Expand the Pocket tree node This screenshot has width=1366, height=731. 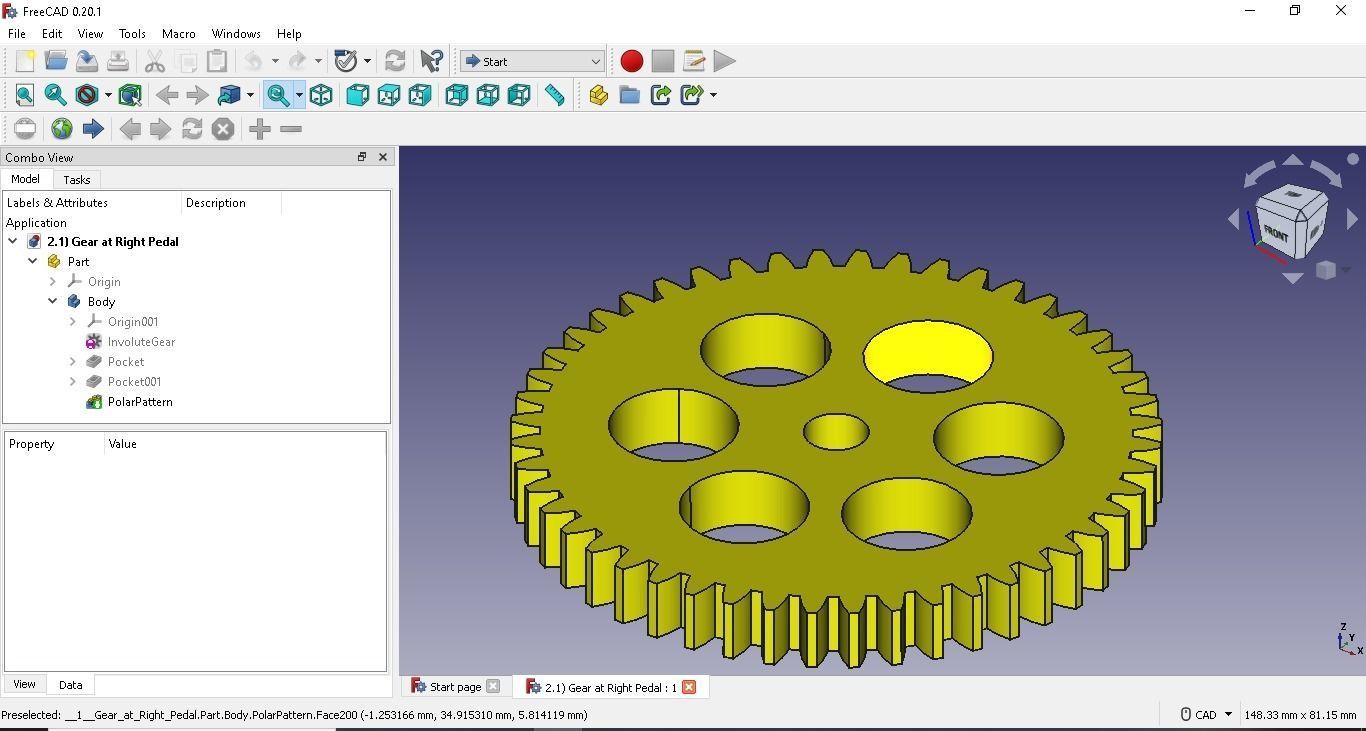[73, 361]
